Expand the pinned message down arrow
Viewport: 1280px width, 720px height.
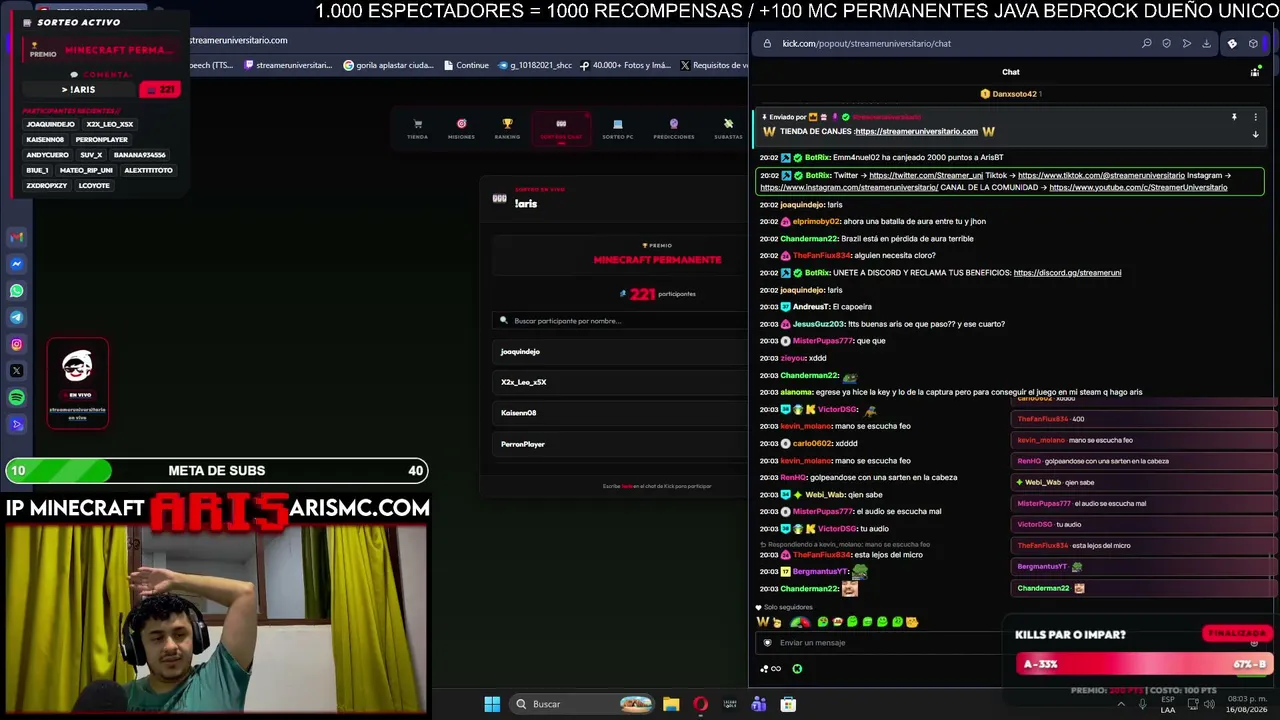point(1255,134)
